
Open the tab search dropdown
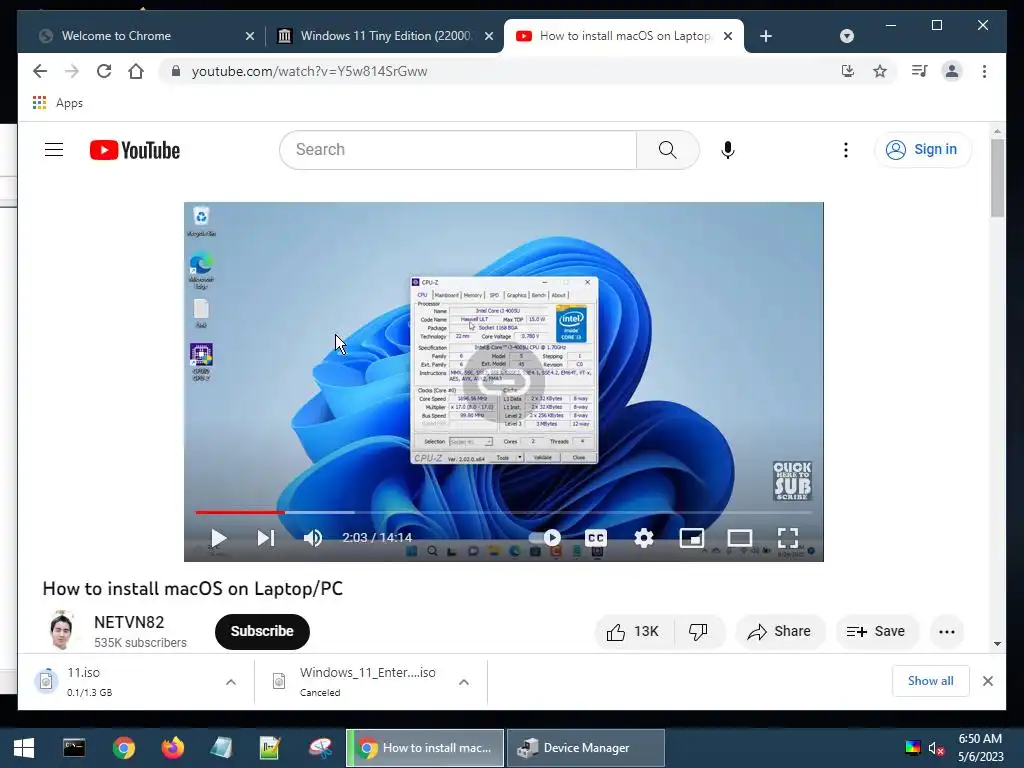[x=847, y=37]
